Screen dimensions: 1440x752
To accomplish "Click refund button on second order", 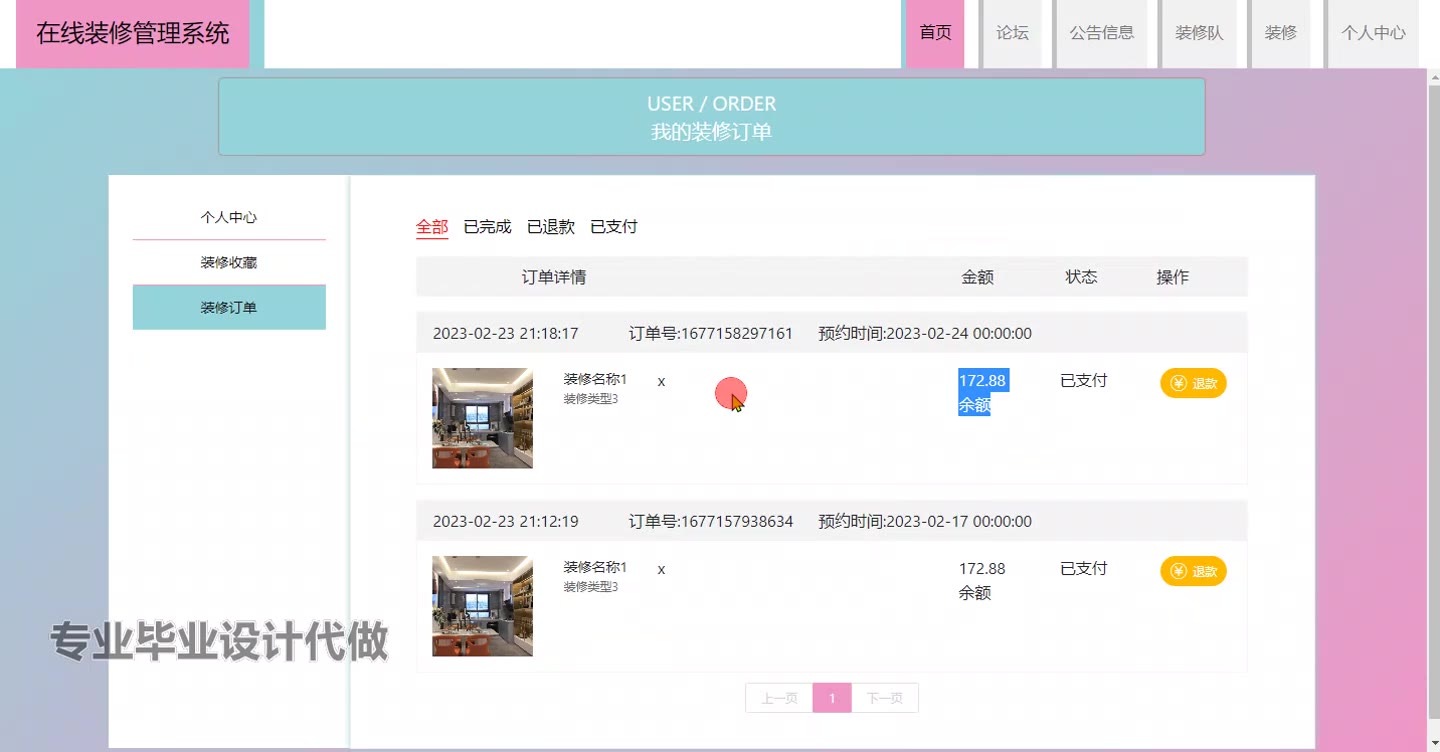I will coord(1193,571).
